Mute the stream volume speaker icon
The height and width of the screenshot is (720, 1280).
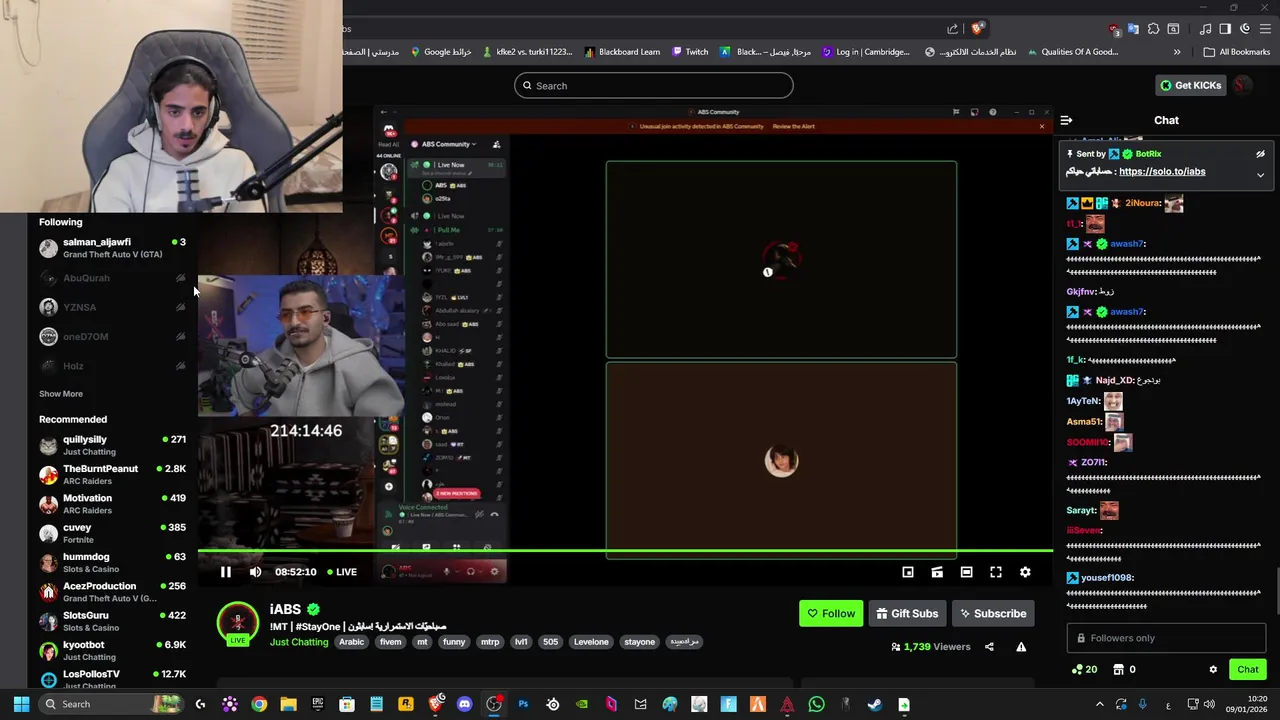click(255, 572)
